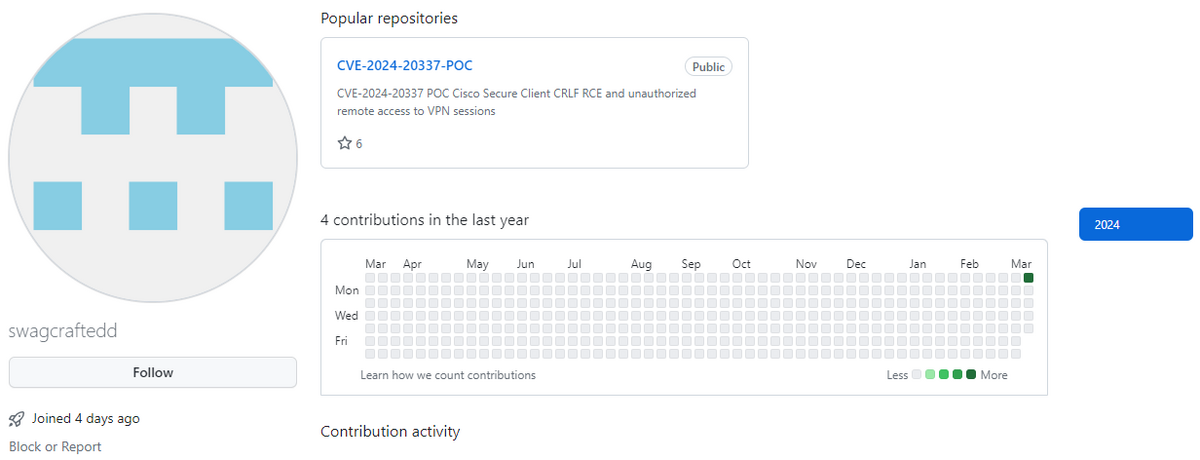
Task: Click the 4 contributions in the last year heading
Action: click(x=424, y=220)
